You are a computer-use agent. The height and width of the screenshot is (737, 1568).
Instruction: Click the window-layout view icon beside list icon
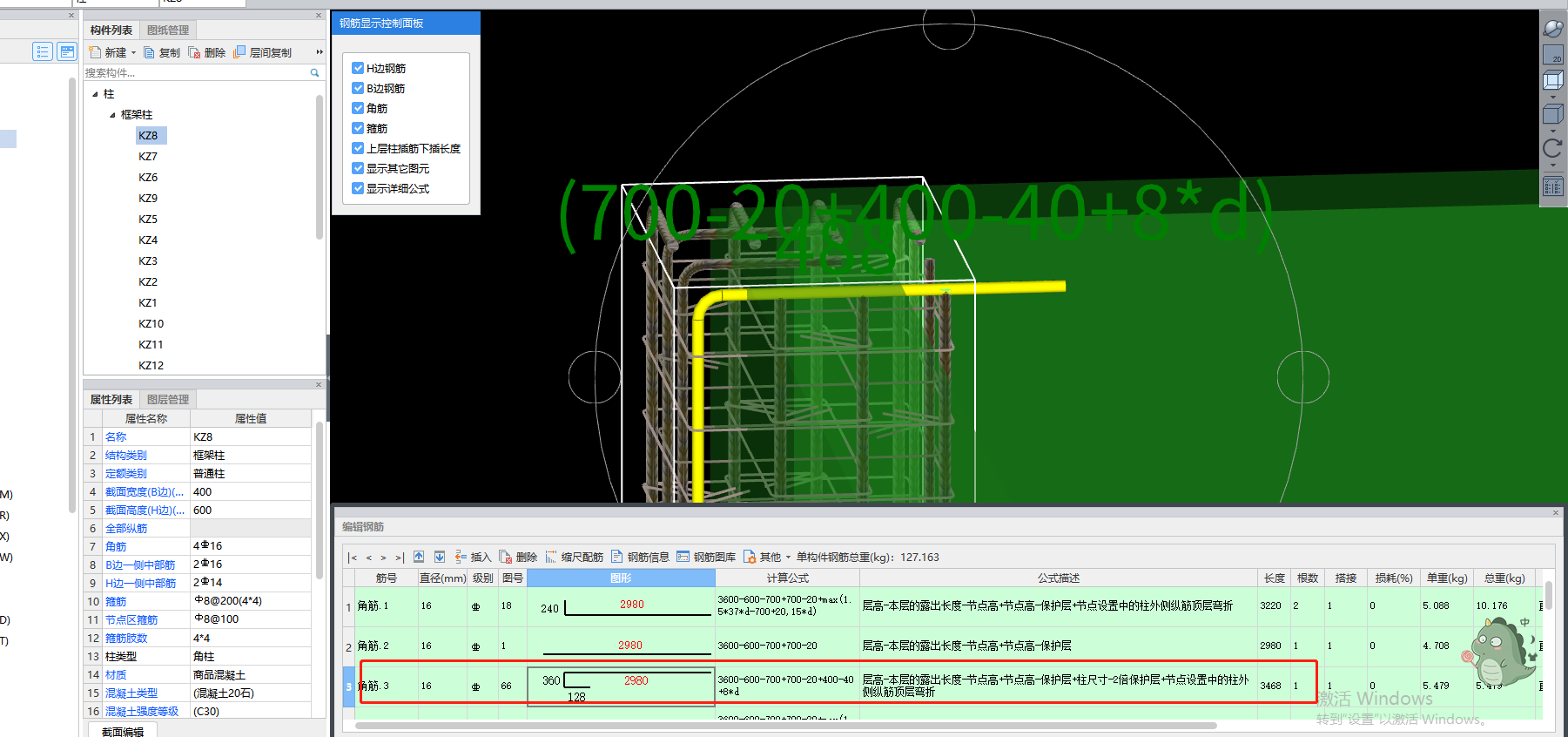[x=67, y=51]
